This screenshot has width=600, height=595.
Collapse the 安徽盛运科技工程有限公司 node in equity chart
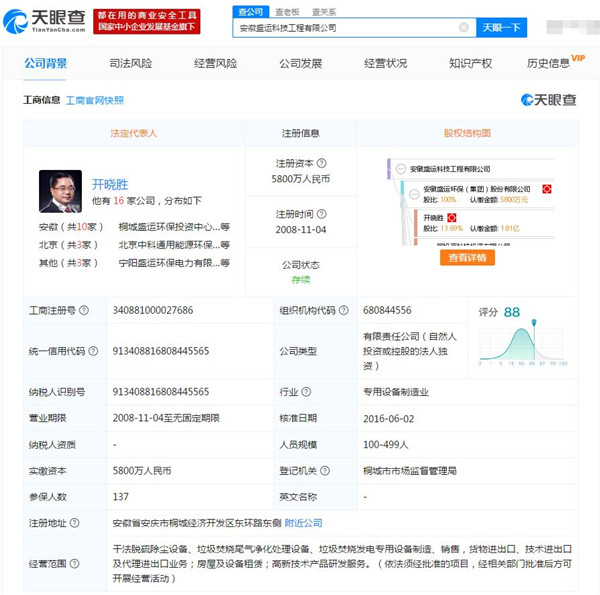pyautogui.click(x=400, y=170)
